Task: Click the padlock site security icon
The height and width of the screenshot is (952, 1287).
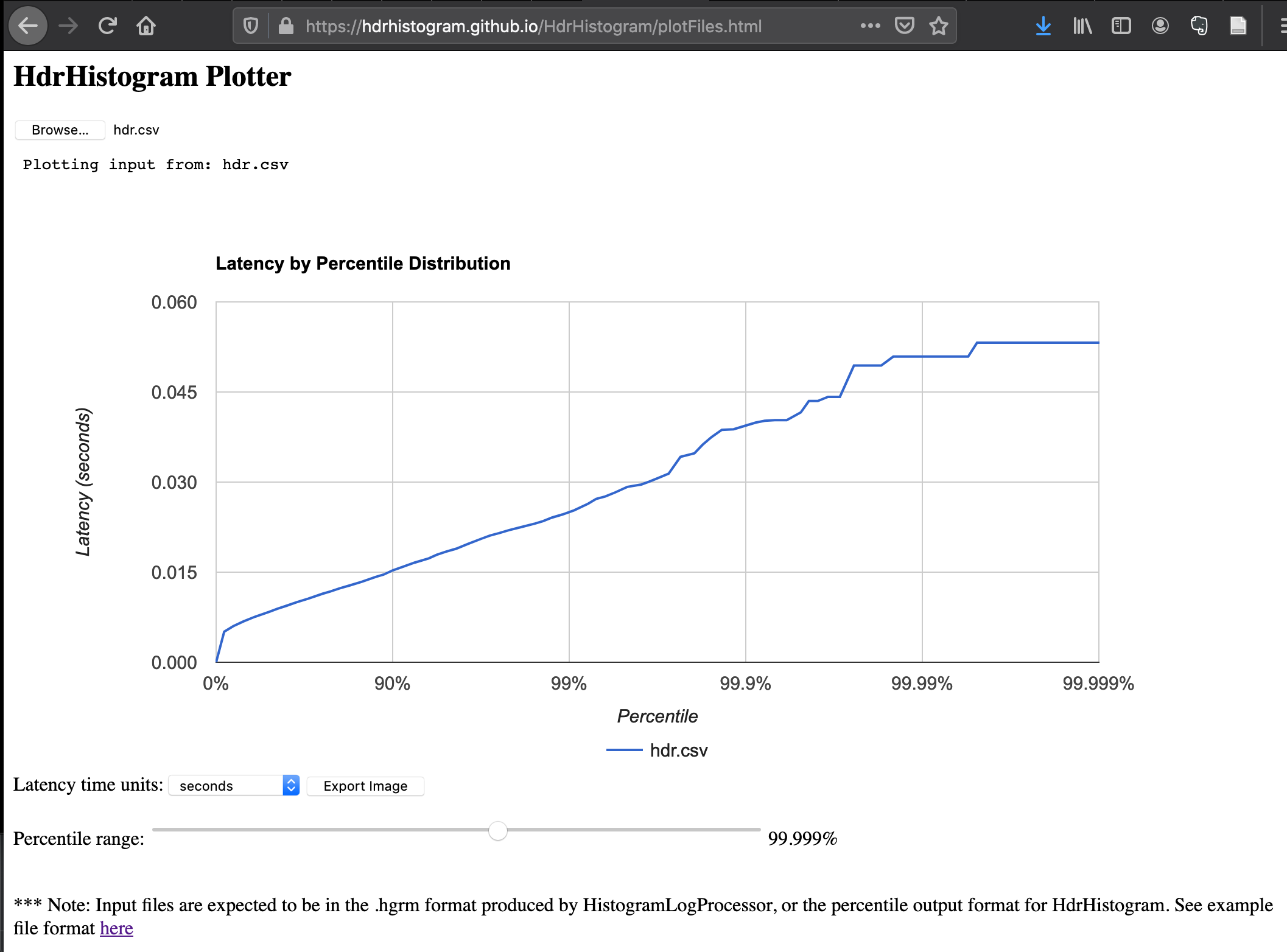Action: (286, 26)
